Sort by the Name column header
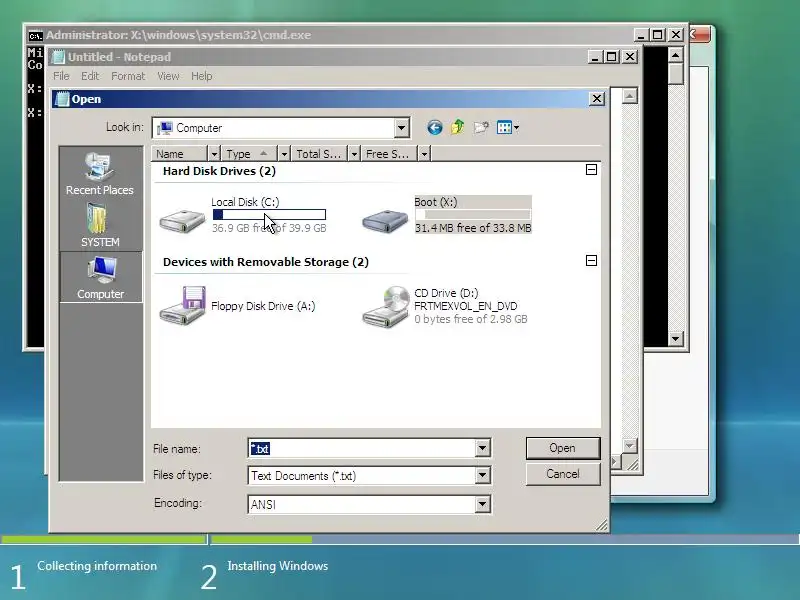The width and height of the screenshot is (800, 600). pos(180,154)
